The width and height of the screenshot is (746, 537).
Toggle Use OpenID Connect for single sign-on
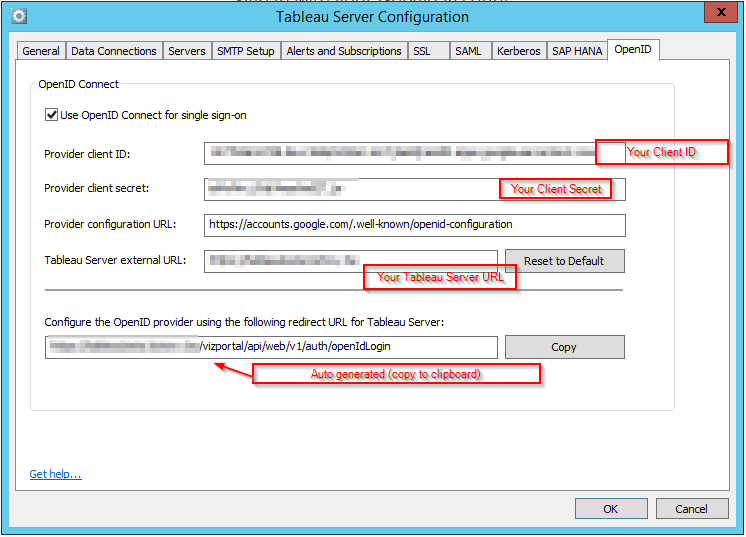point(51,115)
